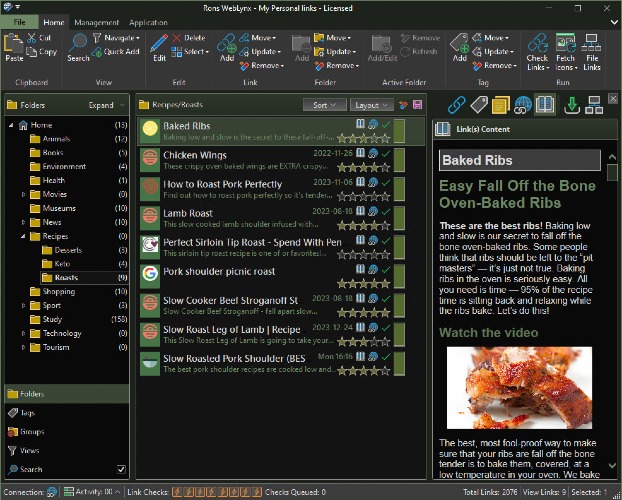622x500 pixels.
Task: Click the pink save icon in list header
Action: 417,105
